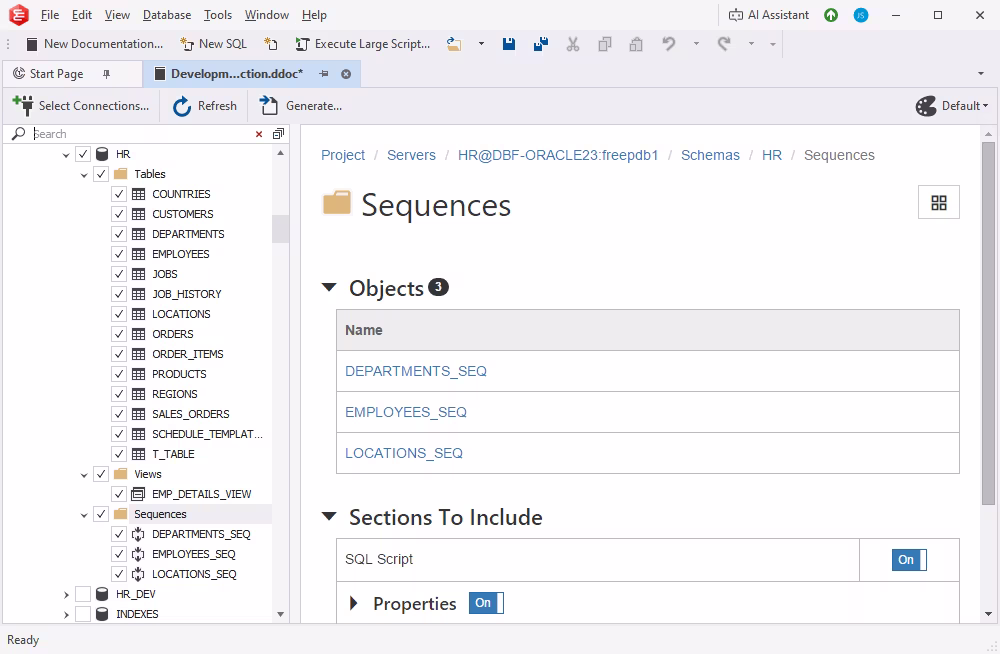The width and height of the screenshot is (1000, 654).
Task: Click the Cut scissors icon
Action: point(573,44)
